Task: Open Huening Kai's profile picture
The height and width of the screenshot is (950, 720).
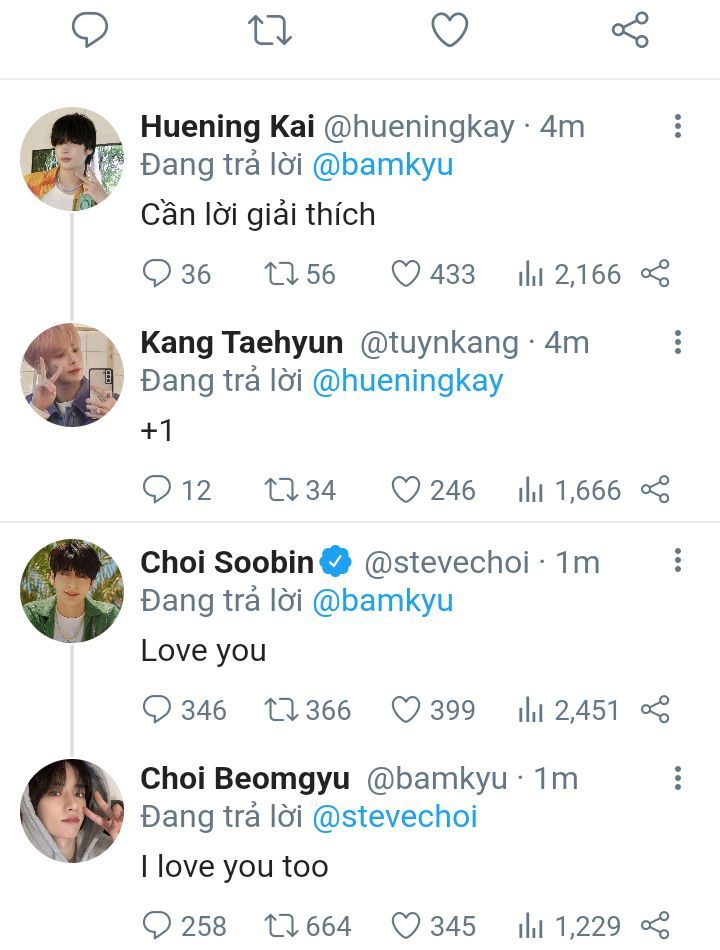Action: pos(72,159)
